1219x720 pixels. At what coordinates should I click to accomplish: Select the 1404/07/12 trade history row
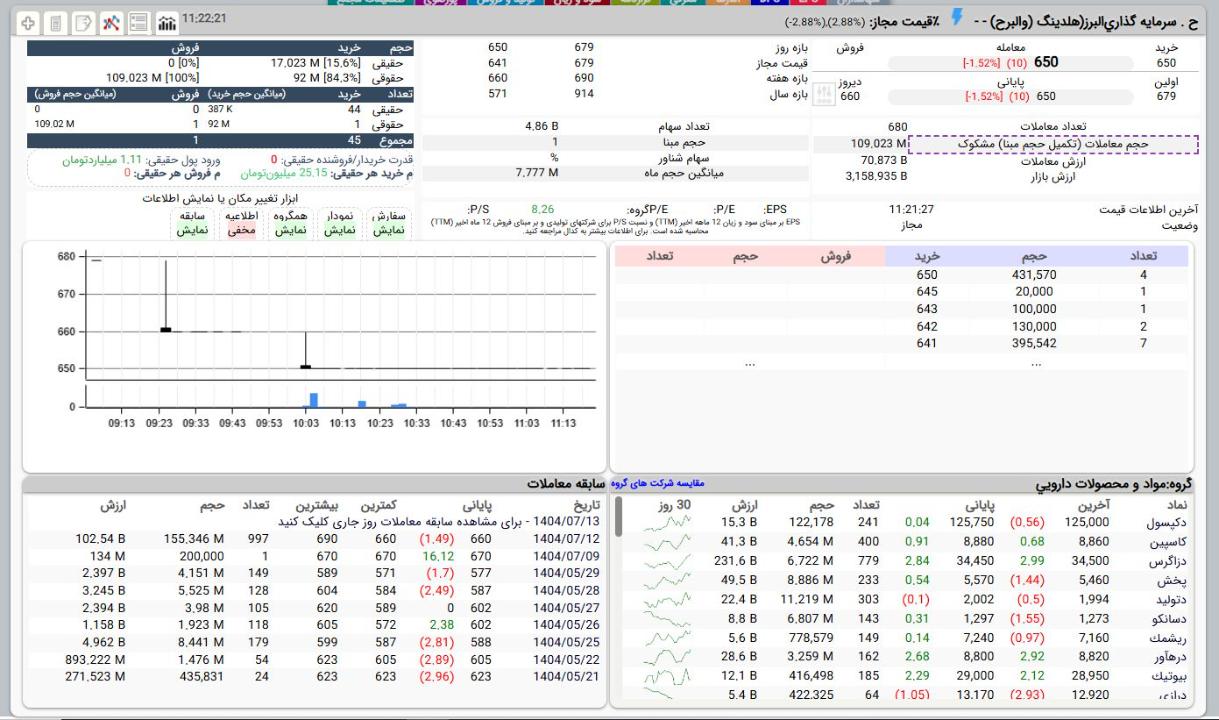point(568,539)
